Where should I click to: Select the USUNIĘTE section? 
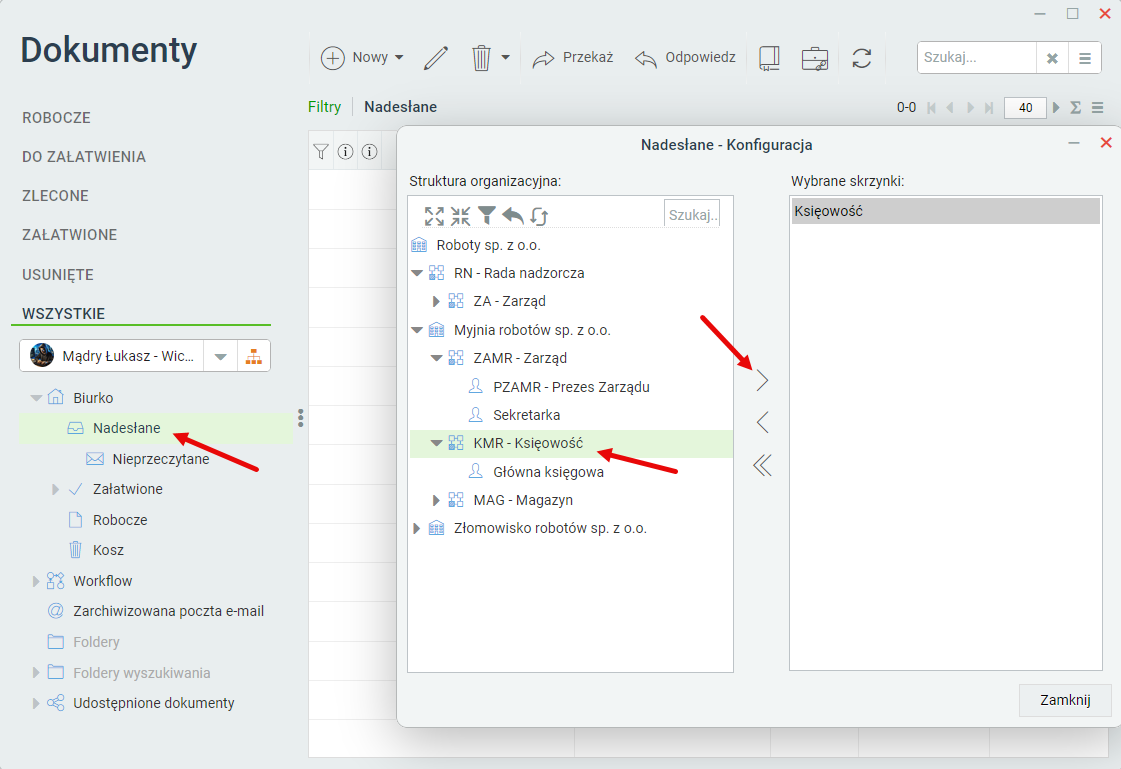tap(58, 275)
